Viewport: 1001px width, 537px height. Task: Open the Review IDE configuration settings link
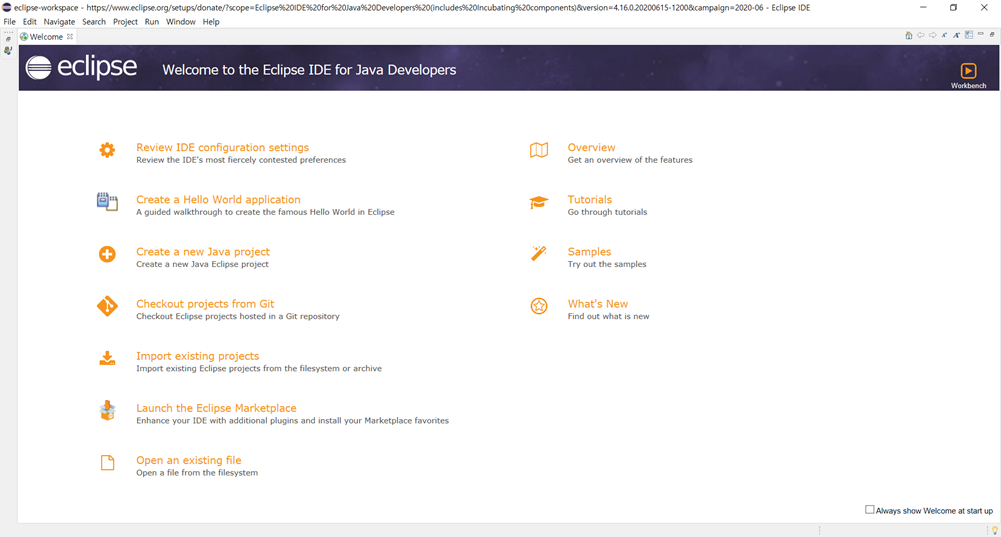[x=222, y=147]
